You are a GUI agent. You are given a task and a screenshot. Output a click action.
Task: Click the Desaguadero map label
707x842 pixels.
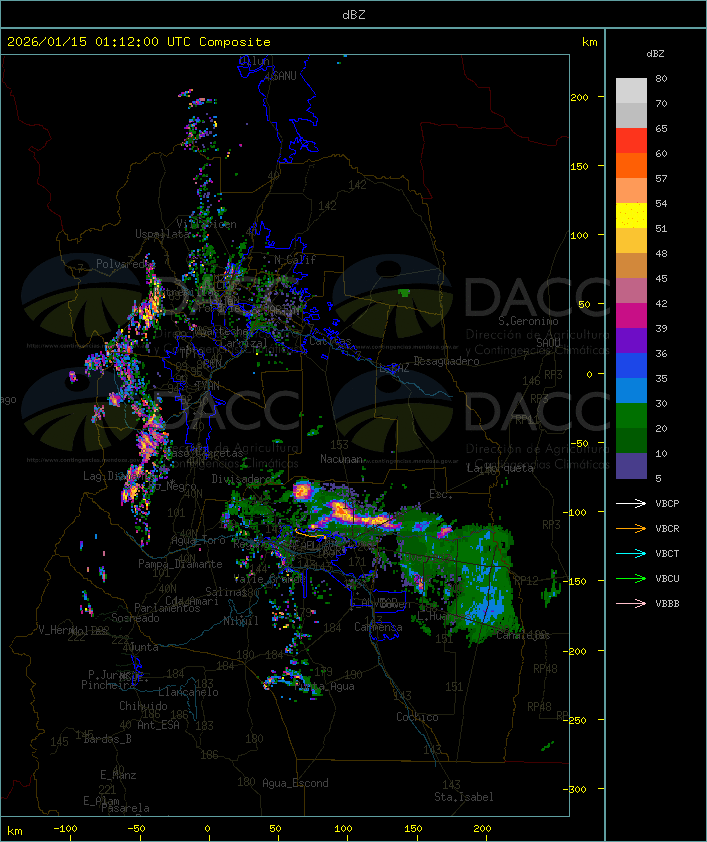[x=446, y=361]
